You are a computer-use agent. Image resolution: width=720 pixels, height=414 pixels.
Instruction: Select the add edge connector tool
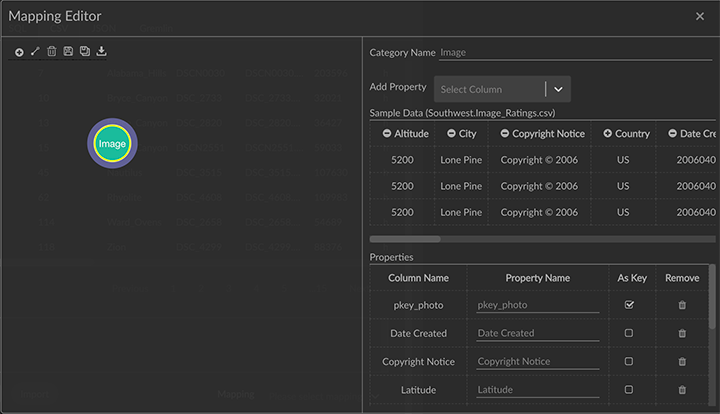click(x=35, y=51)
